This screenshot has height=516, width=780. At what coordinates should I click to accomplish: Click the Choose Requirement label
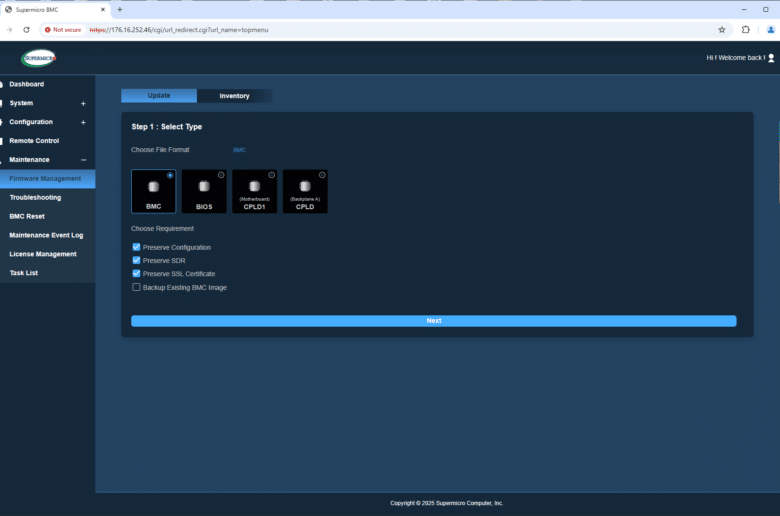[x=163, y=229]
